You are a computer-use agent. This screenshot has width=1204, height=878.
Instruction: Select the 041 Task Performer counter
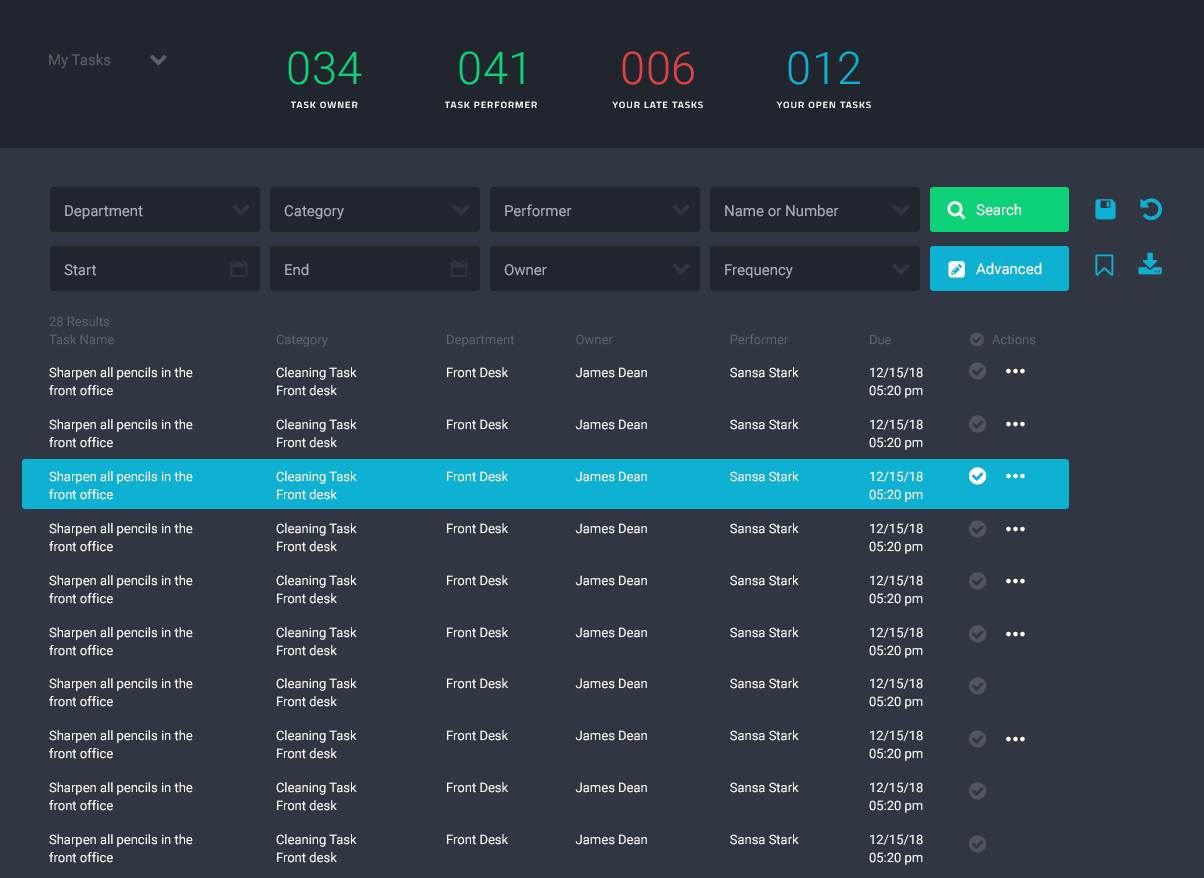click(x=491, y=78)
